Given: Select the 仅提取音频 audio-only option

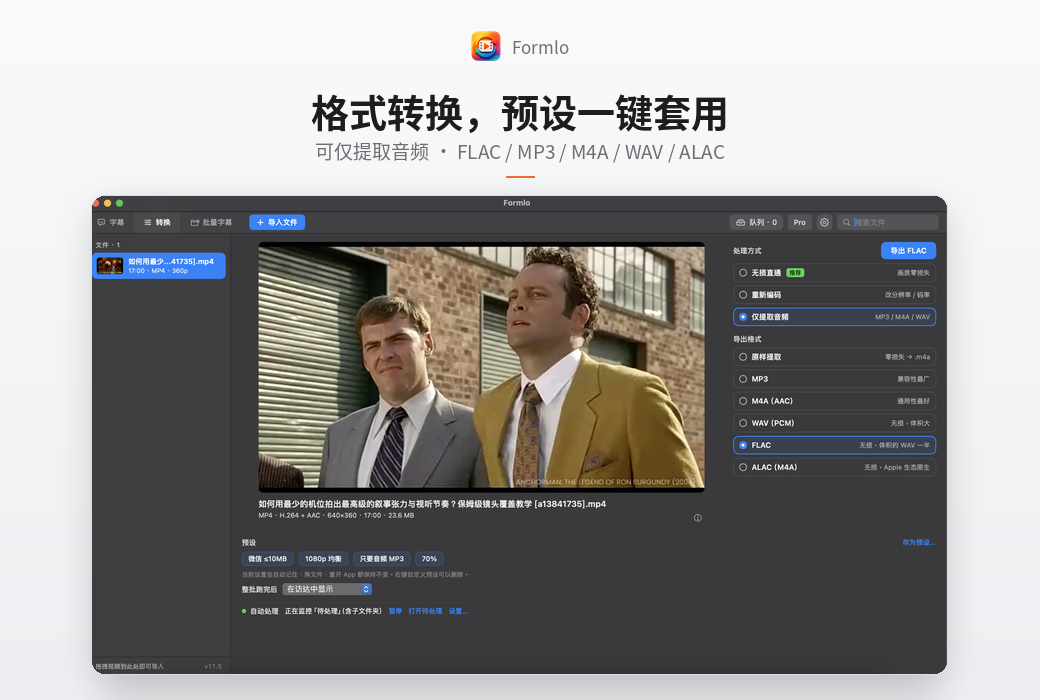Looking at the screenshot, I should pos(834,317).
